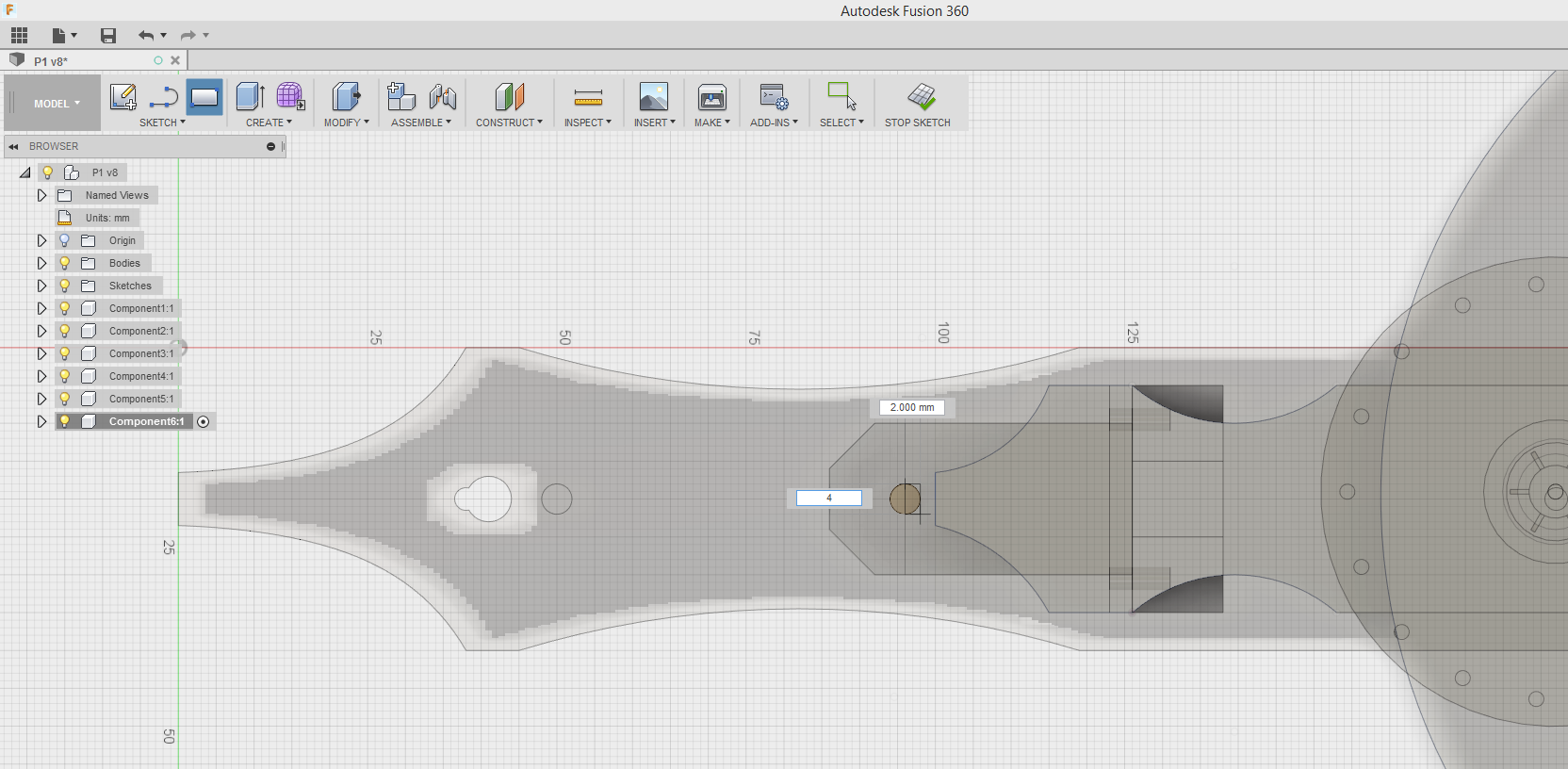The height and width of the screenshot is (769, 1568).
Task: Select Named Views in the browser
Action: 117,195
